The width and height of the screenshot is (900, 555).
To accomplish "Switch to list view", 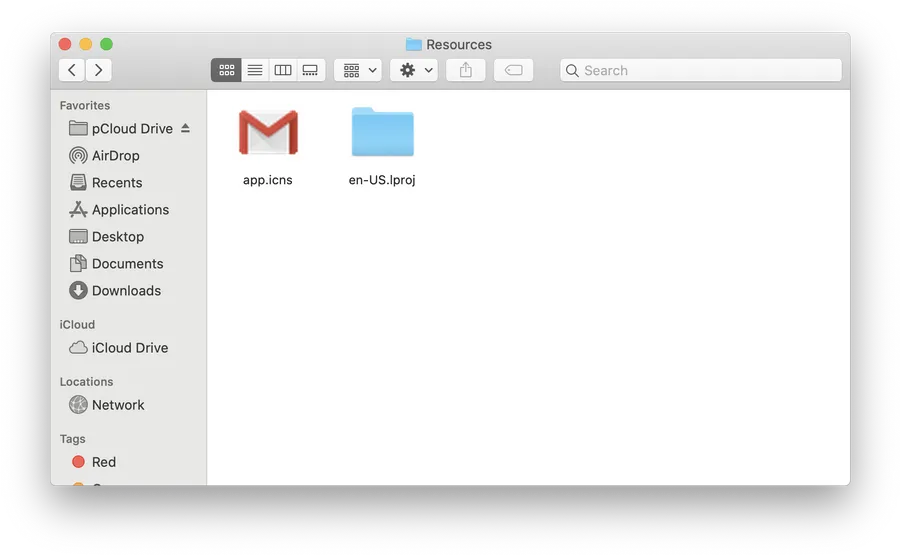I will [255, 70].
